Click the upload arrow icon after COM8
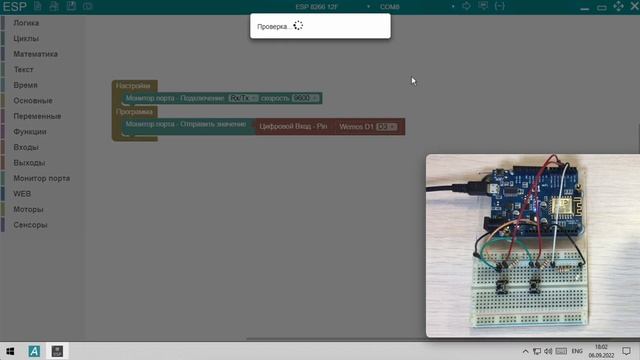This screenshot has width=640, height=360. [466, 6]
